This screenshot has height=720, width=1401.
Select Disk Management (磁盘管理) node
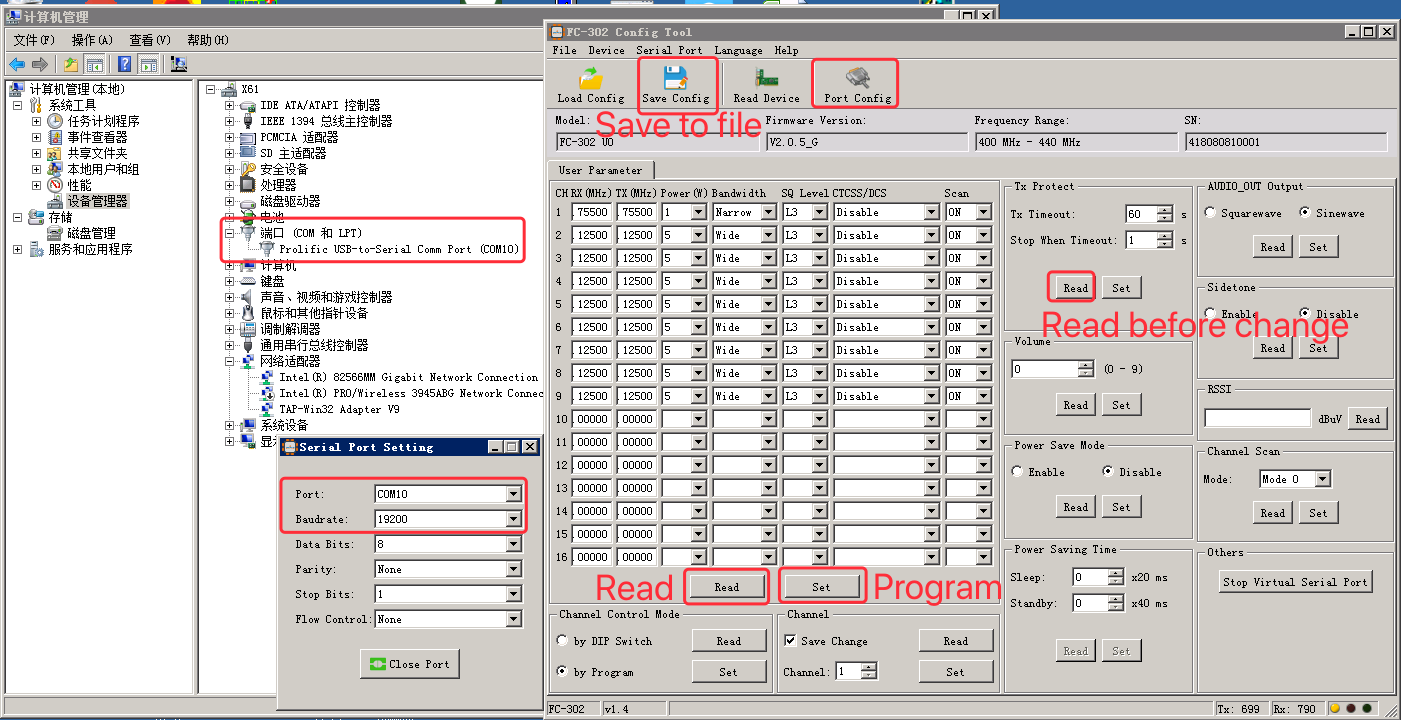(91, 233)
